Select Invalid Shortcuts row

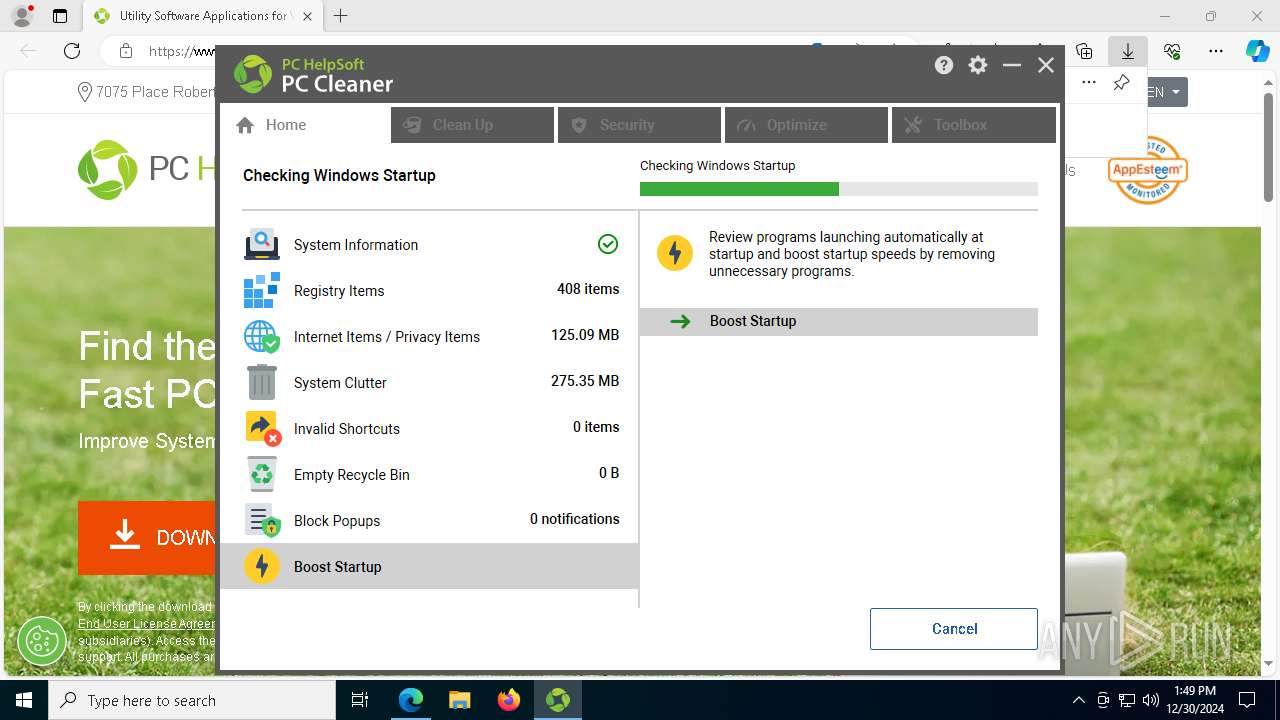tap(429, 428)
